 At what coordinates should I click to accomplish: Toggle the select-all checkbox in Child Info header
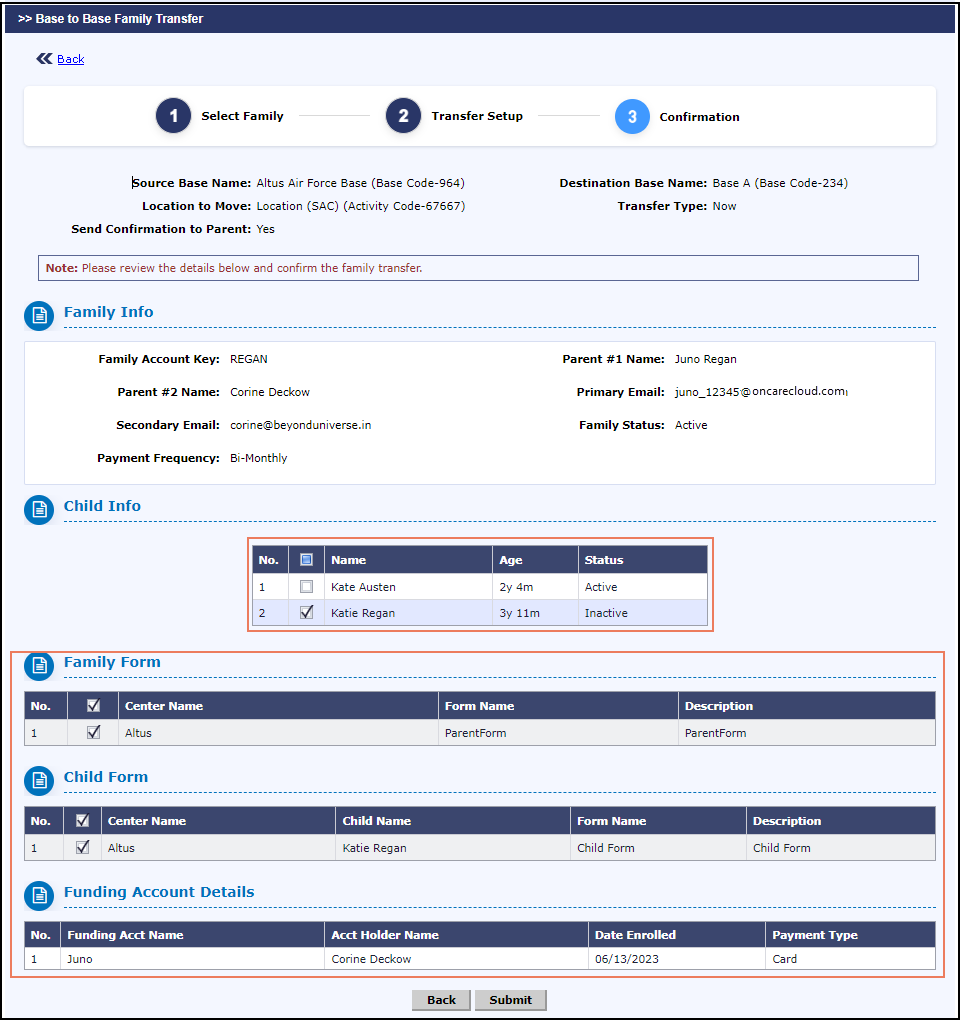coord(306,559)
